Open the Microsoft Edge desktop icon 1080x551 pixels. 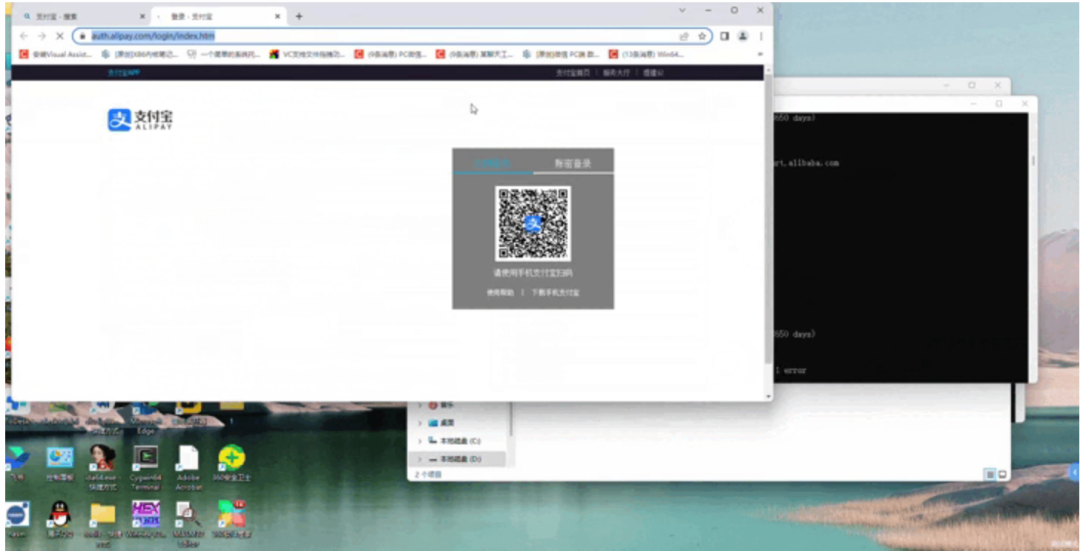point(145,419)
